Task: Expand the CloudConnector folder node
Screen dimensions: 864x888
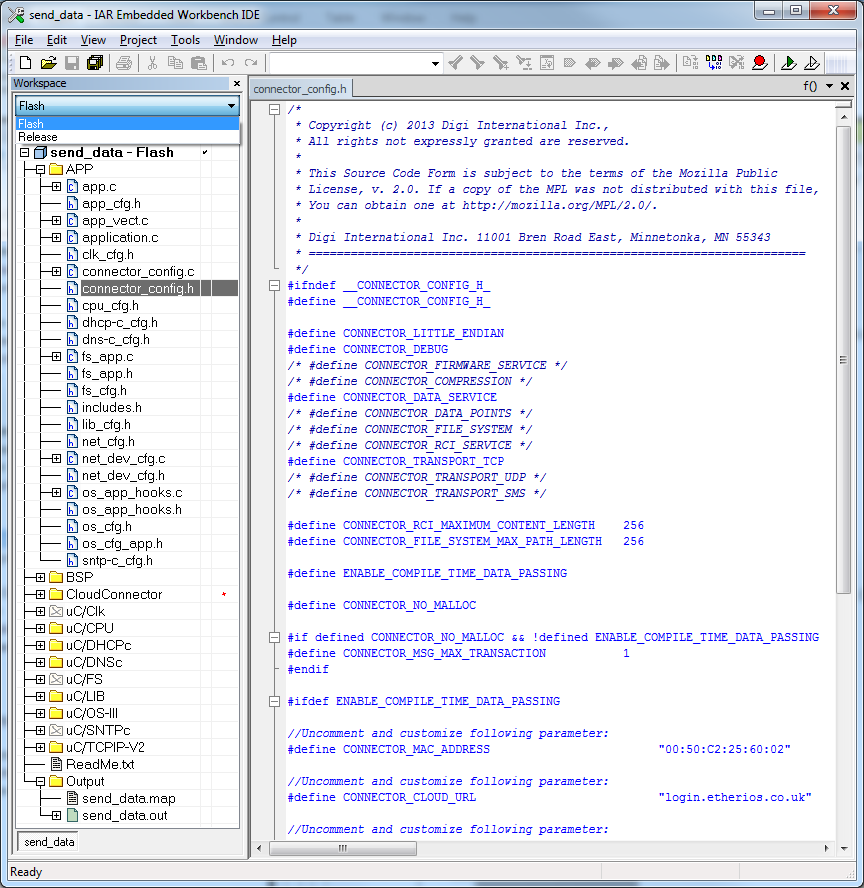Action: point(40,594)
